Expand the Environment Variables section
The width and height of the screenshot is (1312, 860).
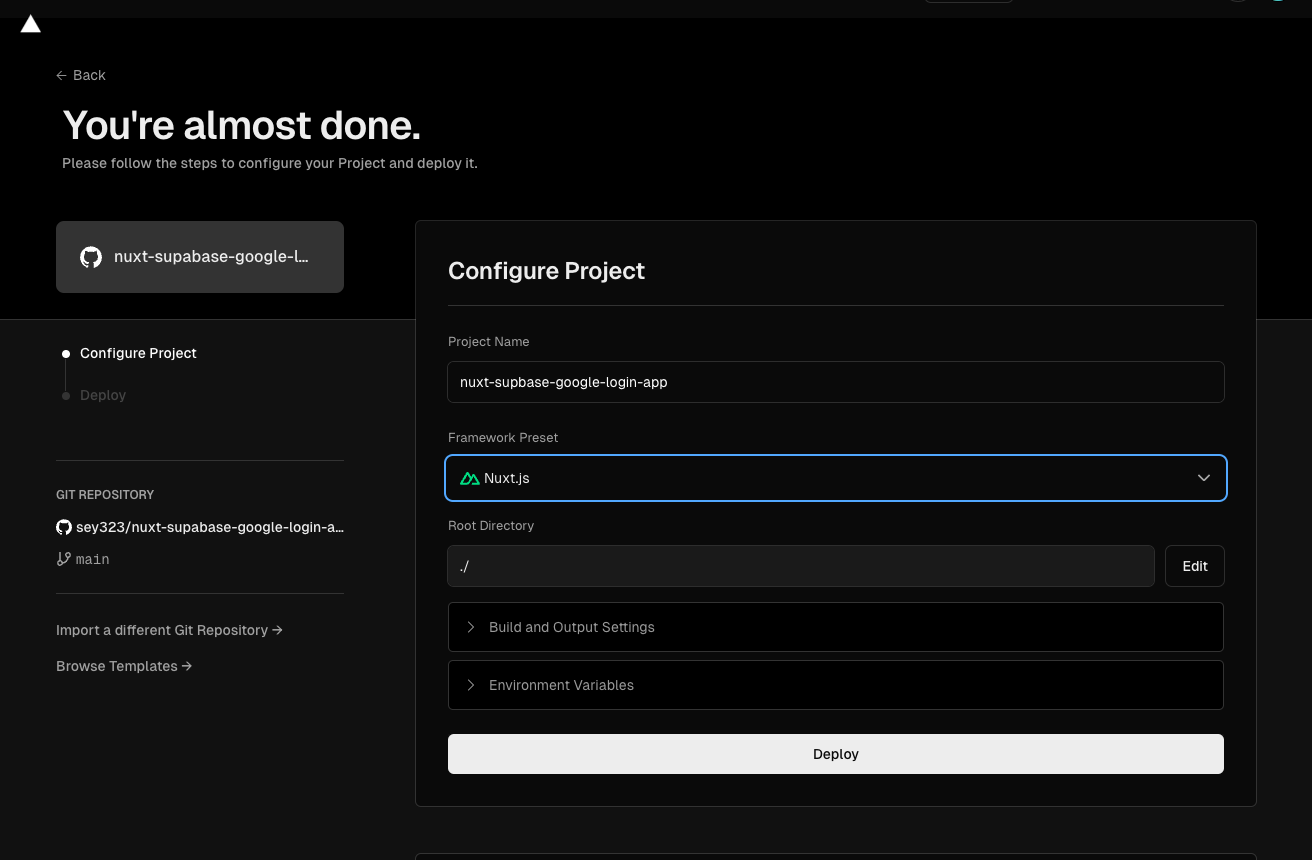(x=836, y=685)
